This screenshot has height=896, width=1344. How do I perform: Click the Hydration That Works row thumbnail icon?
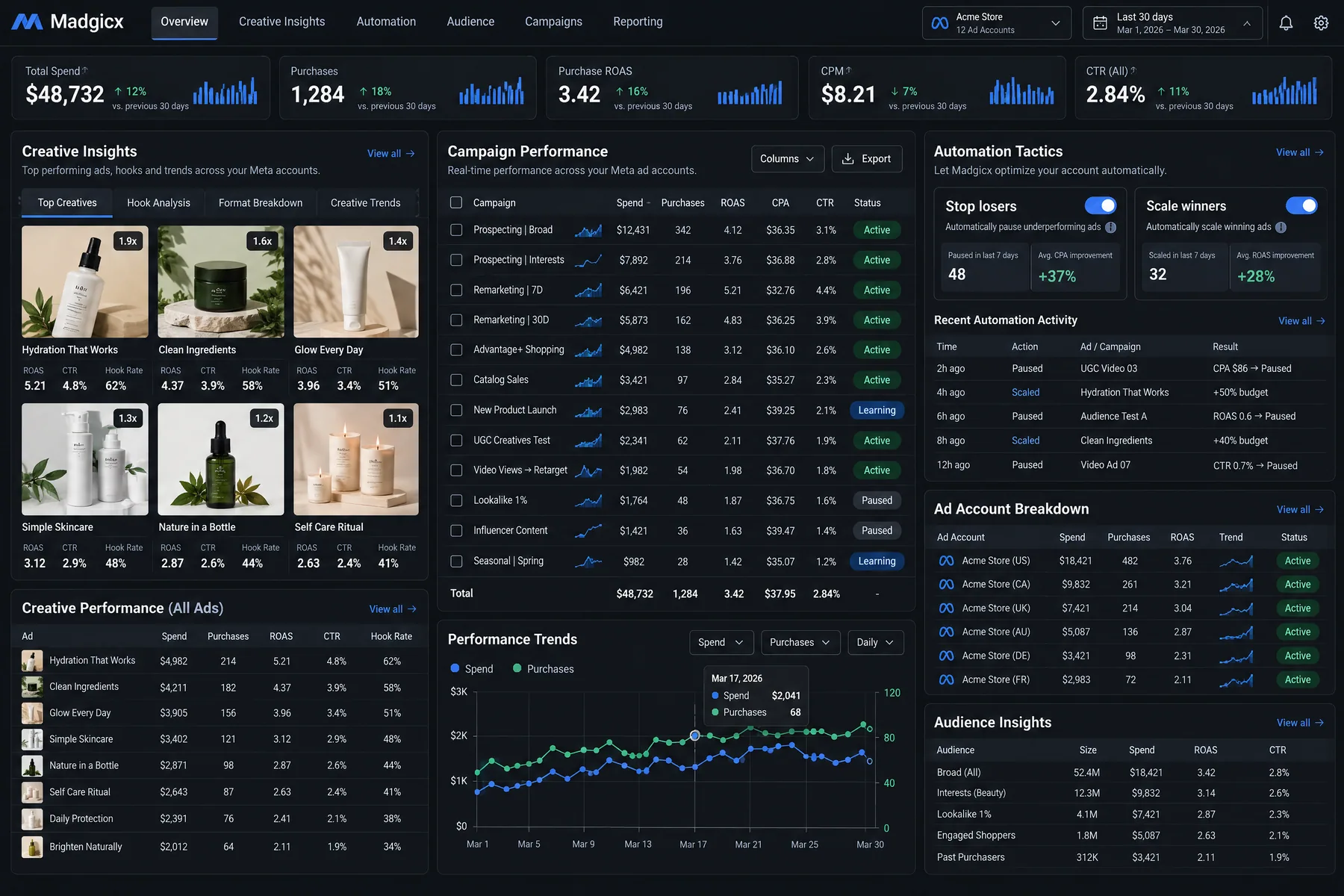32,661
